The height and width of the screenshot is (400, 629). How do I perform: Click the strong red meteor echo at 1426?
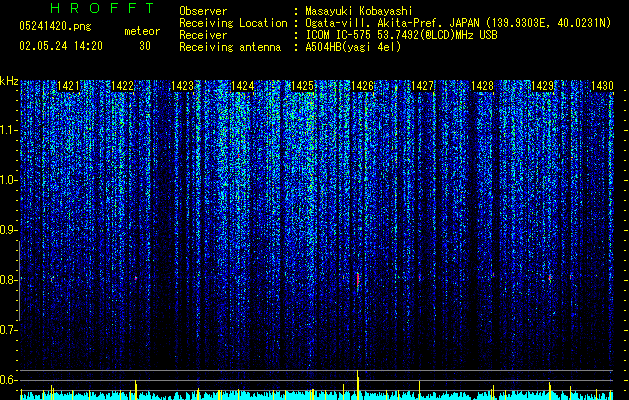pos(357,280)
